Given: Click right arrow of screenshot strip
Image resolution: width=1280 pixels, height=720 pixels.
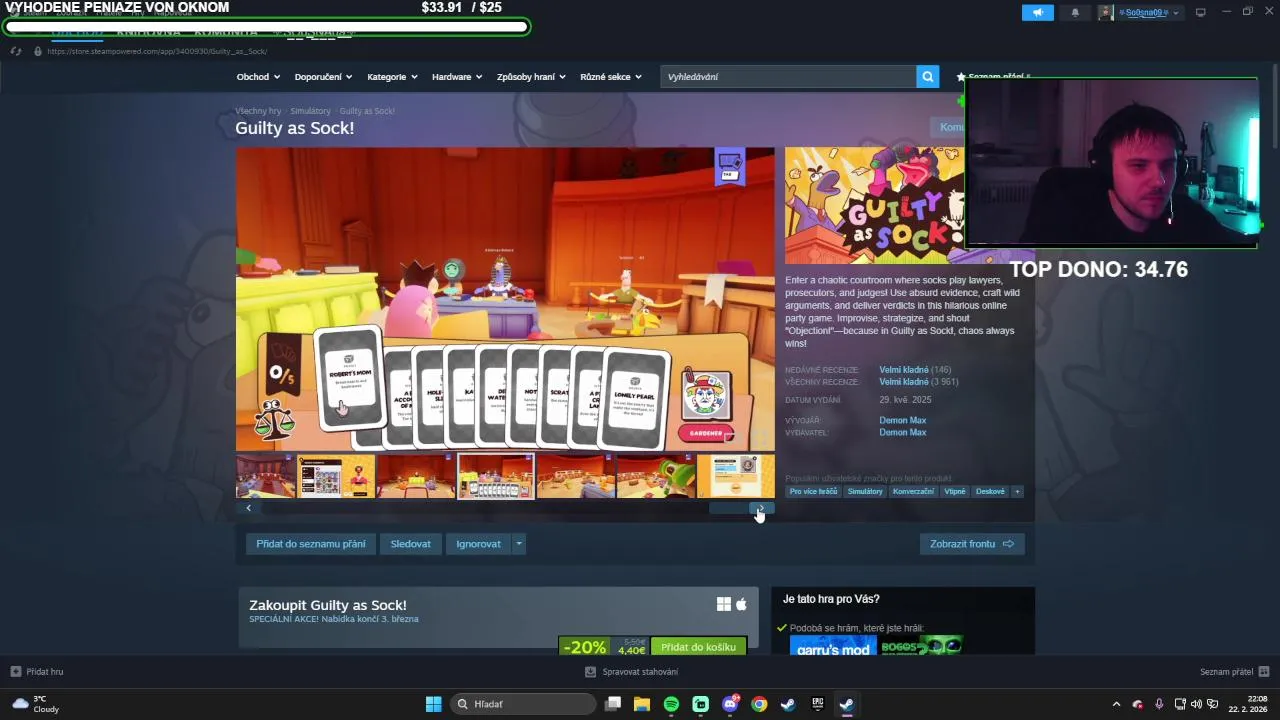Looking at the screenshot, I should point(761,508).
